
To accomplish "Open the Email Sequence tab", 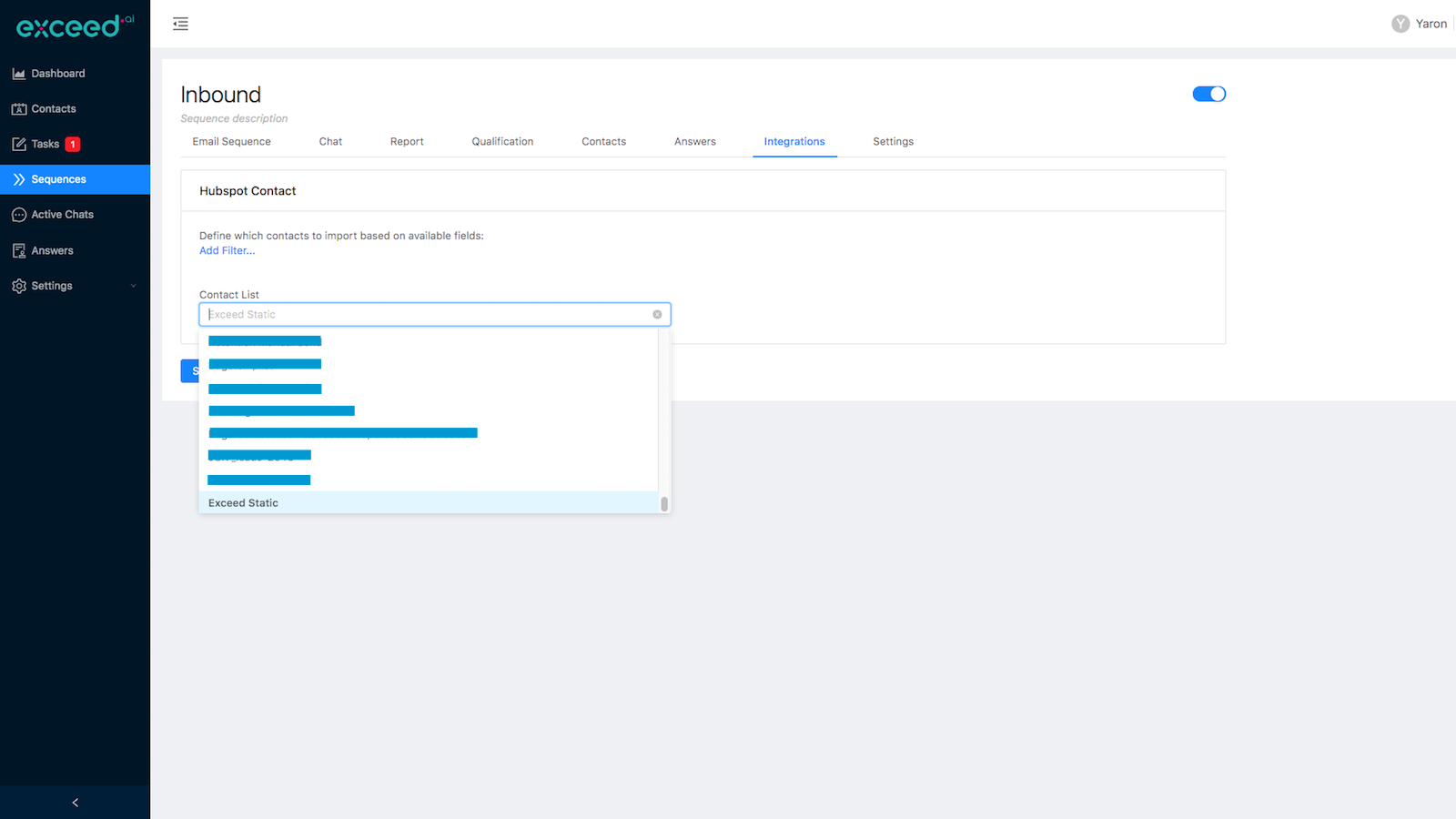I will (x=231, y=141).
